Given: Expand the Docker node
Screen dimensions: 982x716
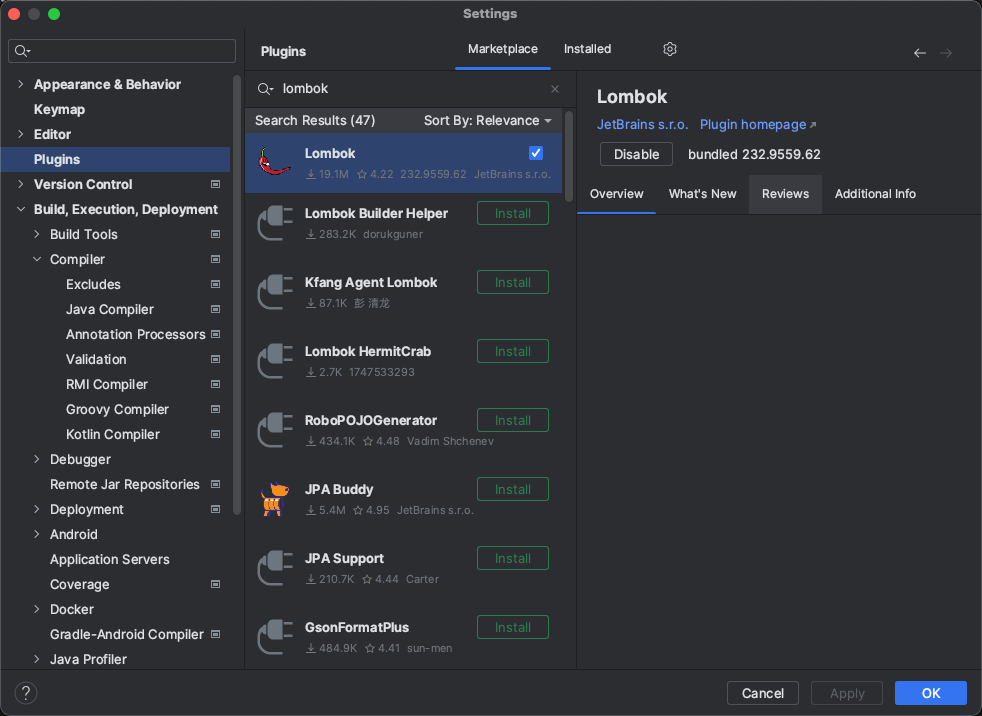Looking at the screenshot, I should (36, 609).
